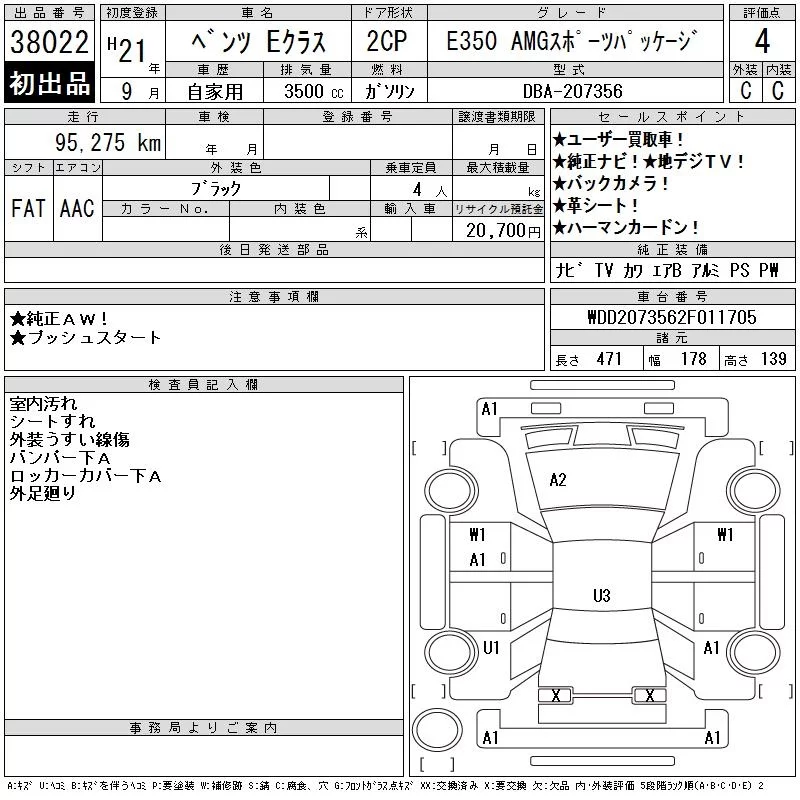This screenshot has height=800, width=800.
Task: Select the 注意事項欄 section header
Action: point(274,296)
